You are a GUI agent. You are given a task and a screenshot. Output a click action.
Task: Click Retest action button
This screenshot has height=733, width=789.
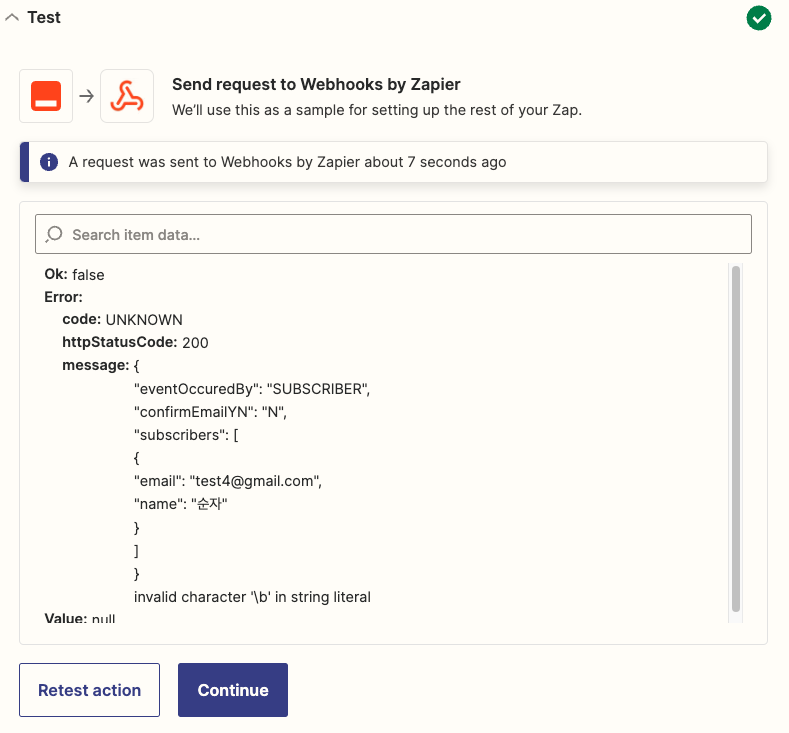pos(90,690)
